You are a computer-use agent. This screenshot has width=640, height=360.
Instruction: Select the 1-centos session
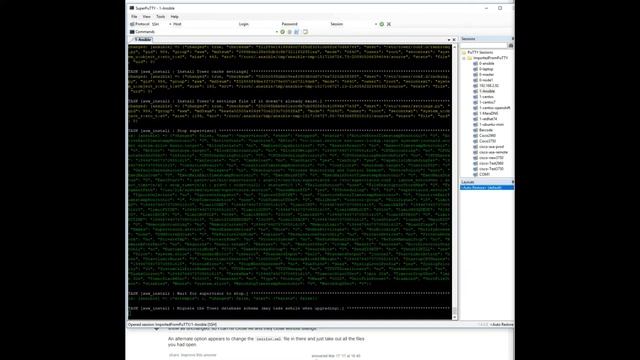(486, 97)
